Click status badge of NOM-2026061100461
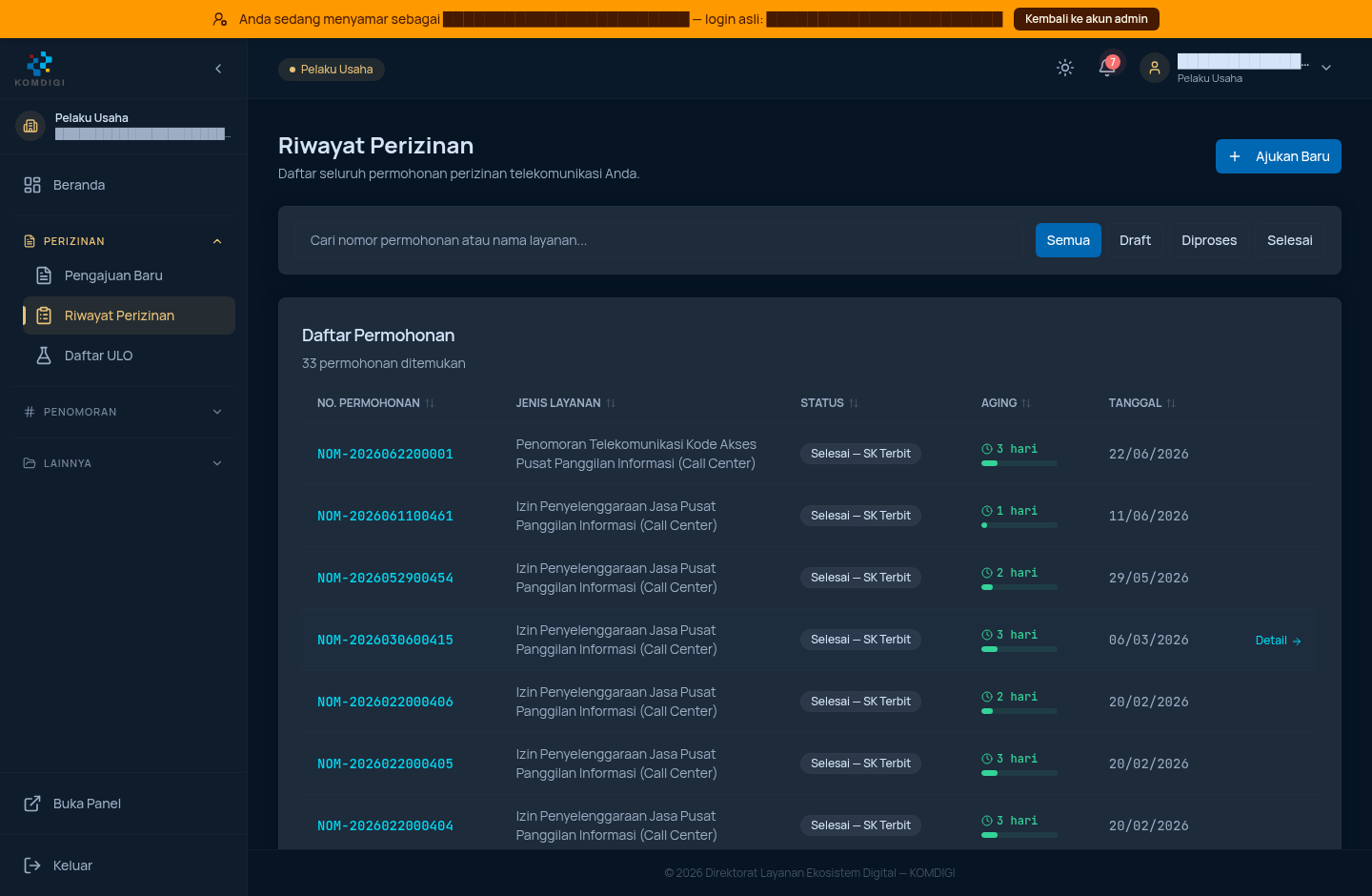Viewport: 1372px width, 896px height. (x=860, y=516)
